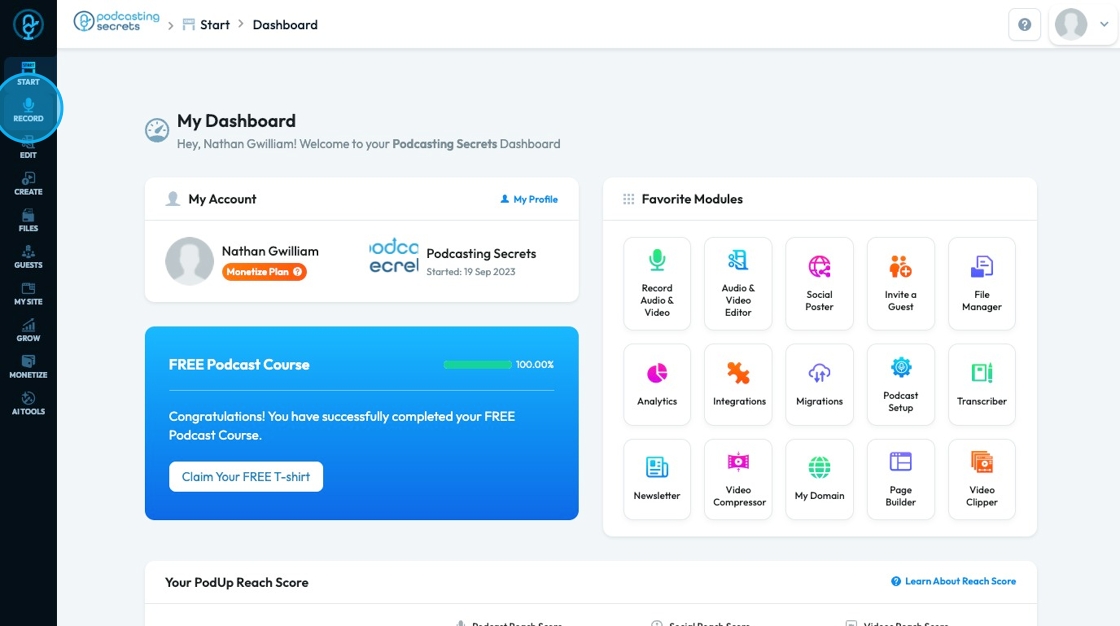Open the AI Tools section in the sidebar

click(28, 403)
